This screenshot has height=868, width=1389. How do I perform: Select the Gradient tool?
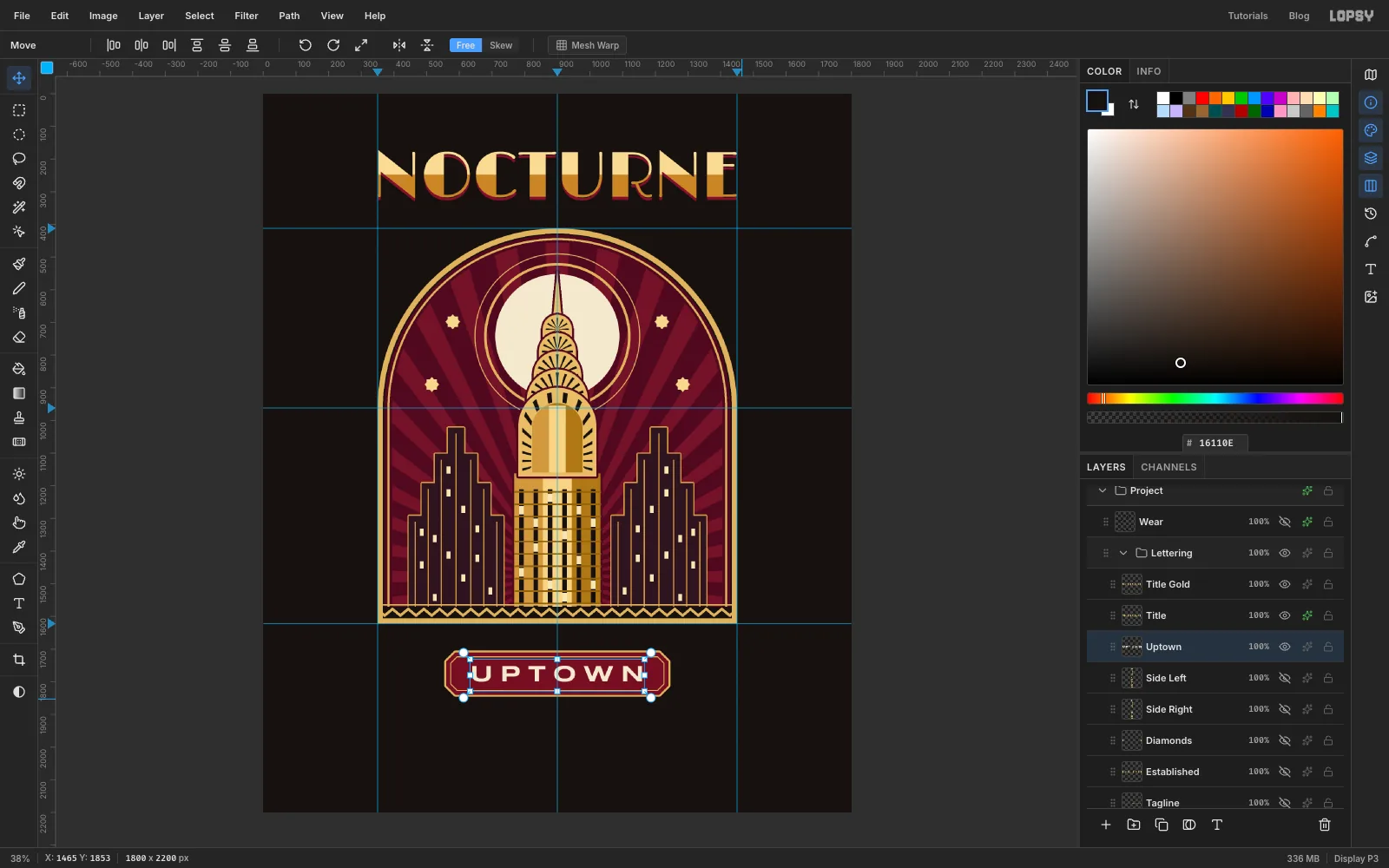(19, 393)
